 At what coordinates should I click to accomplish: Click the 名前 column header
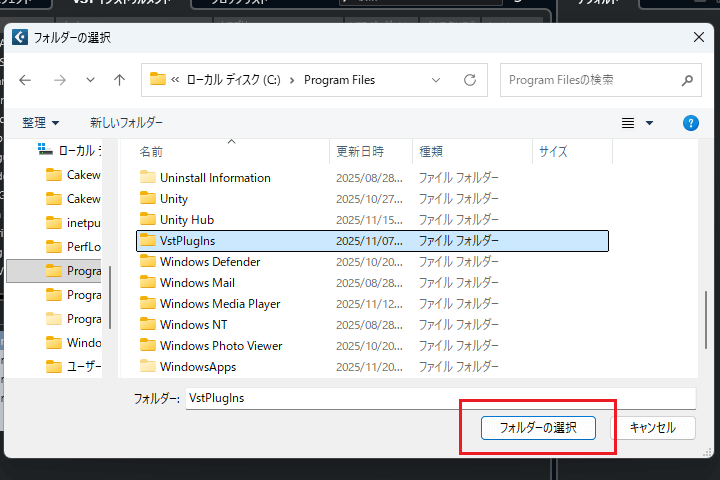[152, 152]
